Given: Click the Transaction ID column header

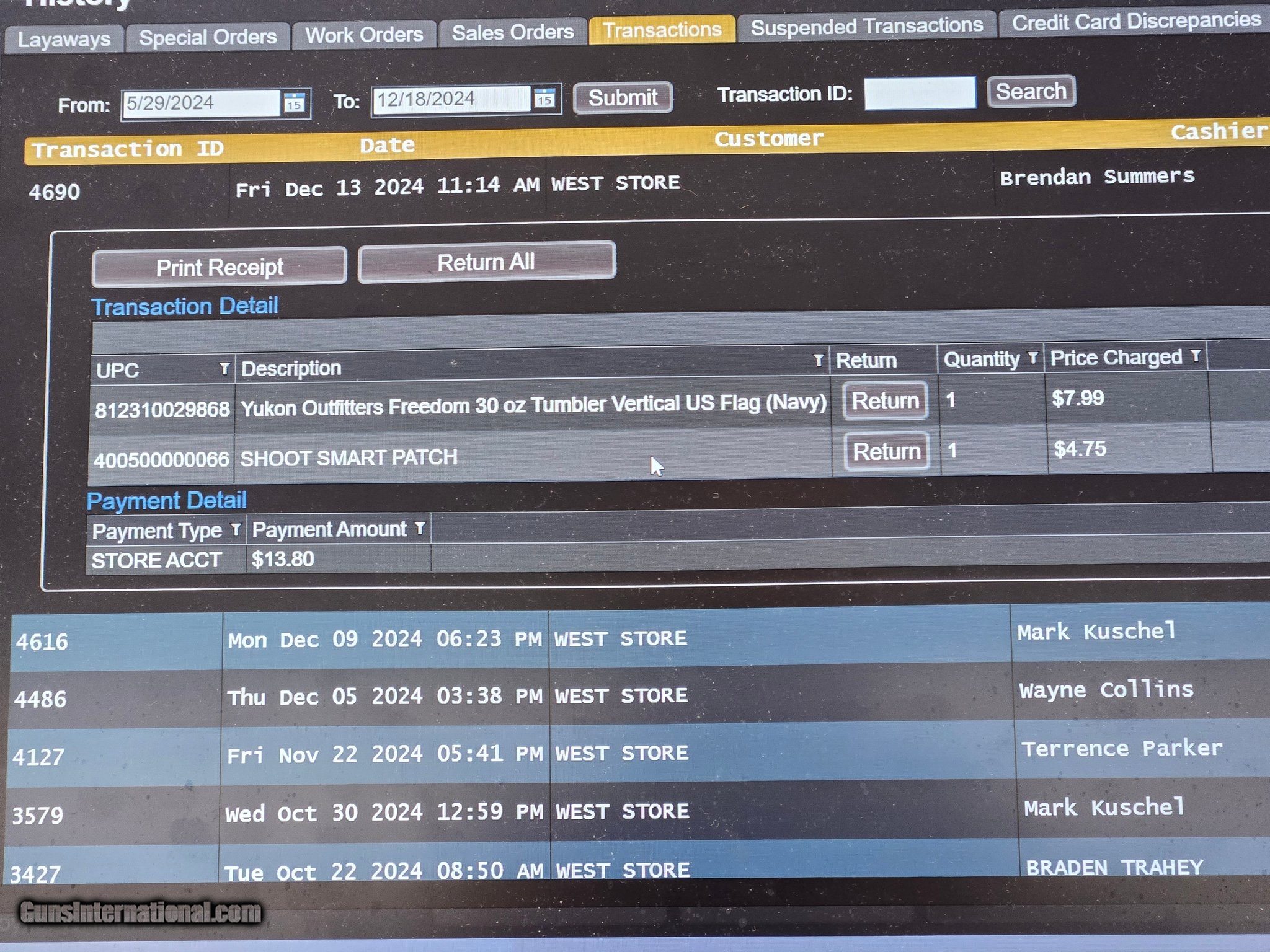Looking at the screenshot, I should pos(128,149).
